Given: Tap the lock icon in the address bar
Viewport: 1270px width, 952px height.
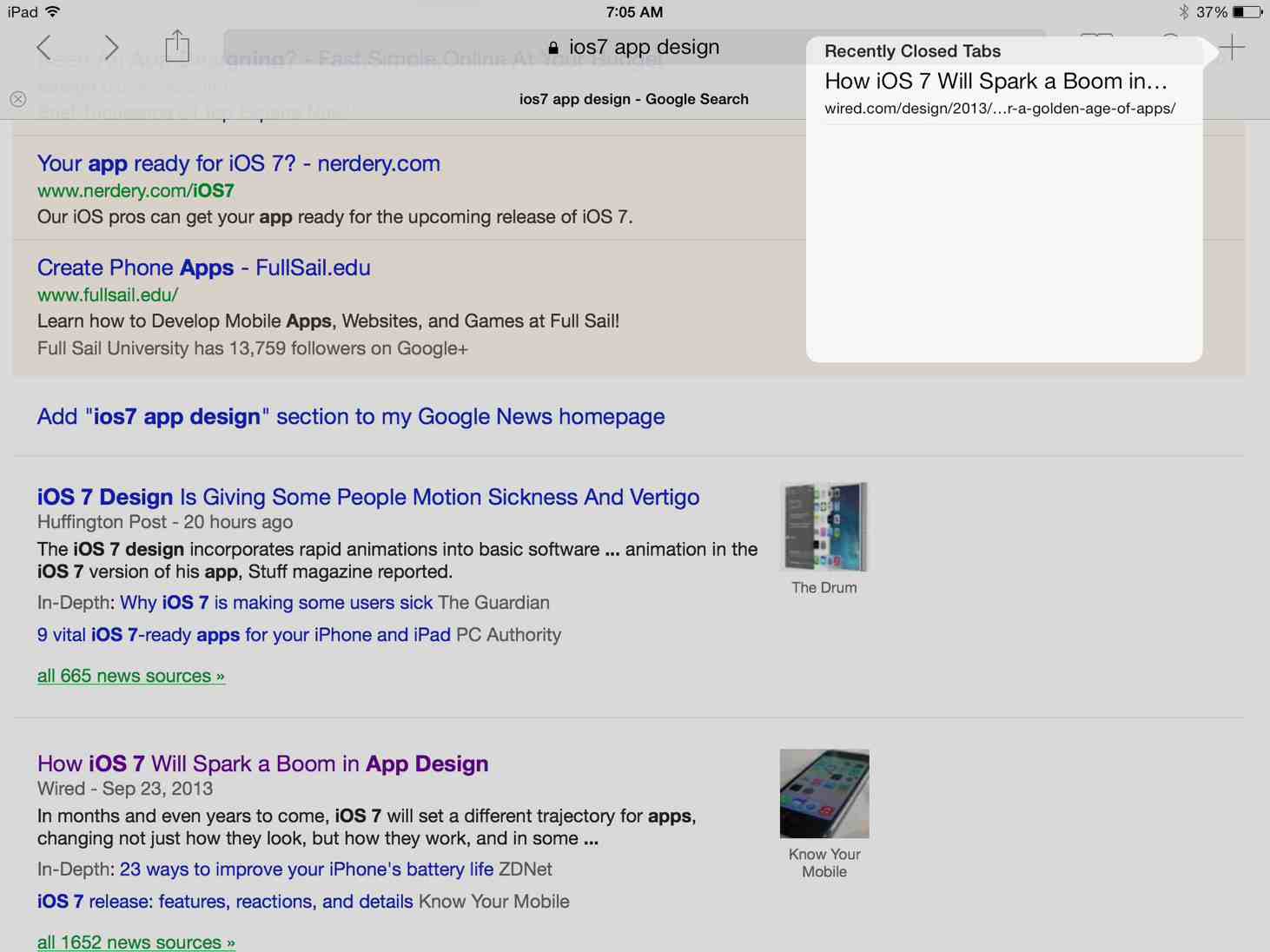Looking at the screenshot, I should click(553, 48).
